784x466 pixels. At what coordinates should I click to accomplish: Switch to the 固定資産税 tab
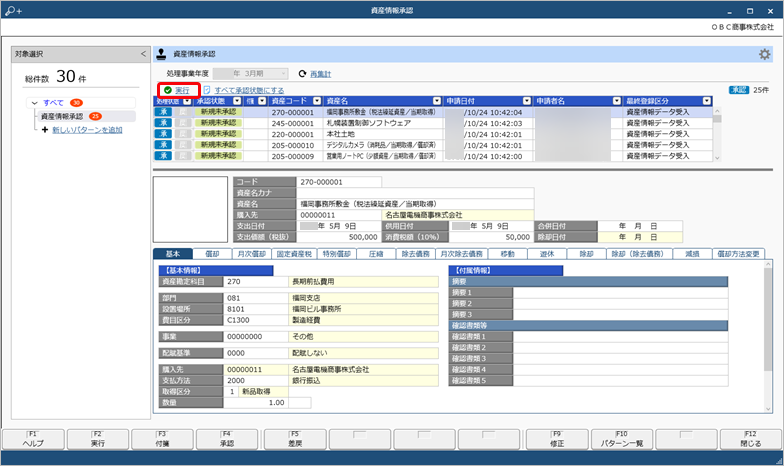[294, 254]
